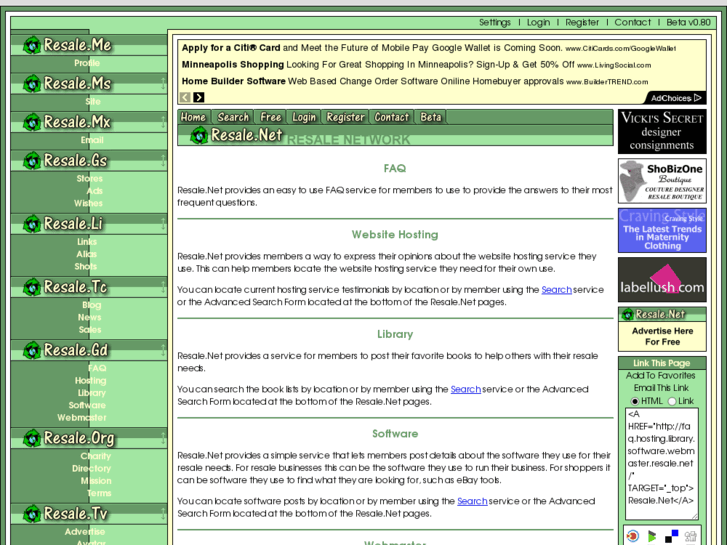
Task: Open the Free tab
Action: (x=271, y=117)
